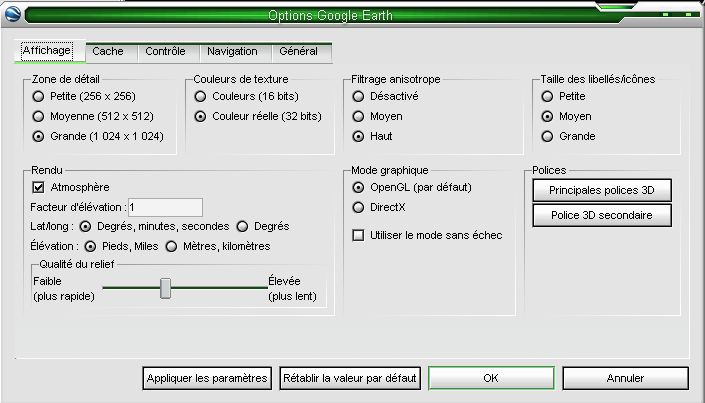Open Principales polices 3D settings
The width and height of the screenshot is (705, 403).
pos(602,190)
